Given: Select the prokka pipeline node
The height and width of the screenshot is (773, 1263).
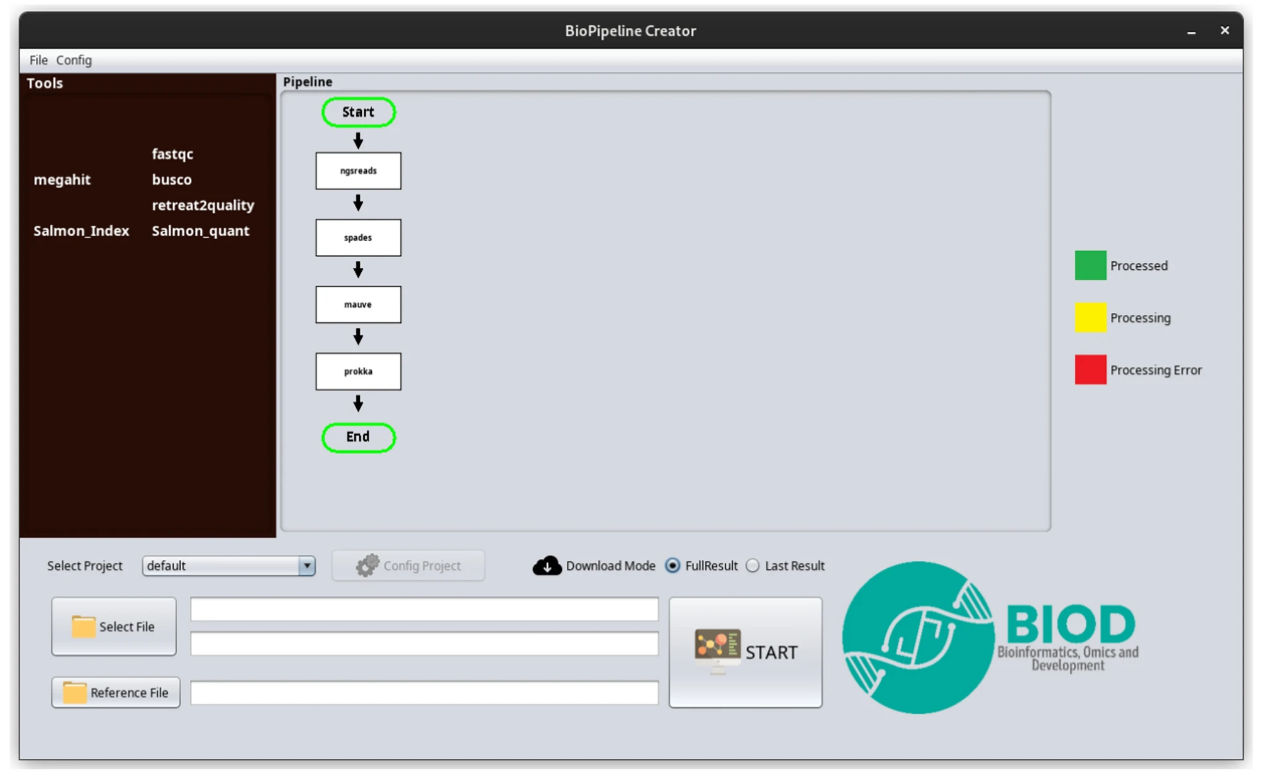Looking at the screenshot, I should tap(358, 372).
